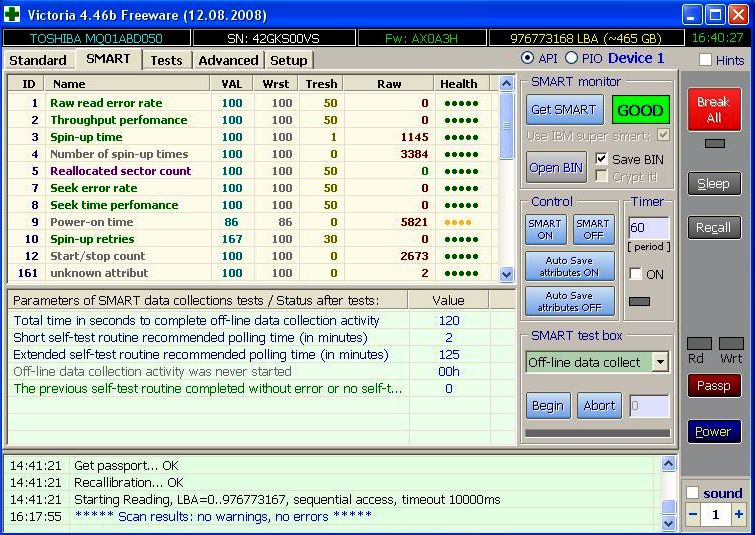Toggle the Save BIN checkbox
755x535 pixels.
601,159
